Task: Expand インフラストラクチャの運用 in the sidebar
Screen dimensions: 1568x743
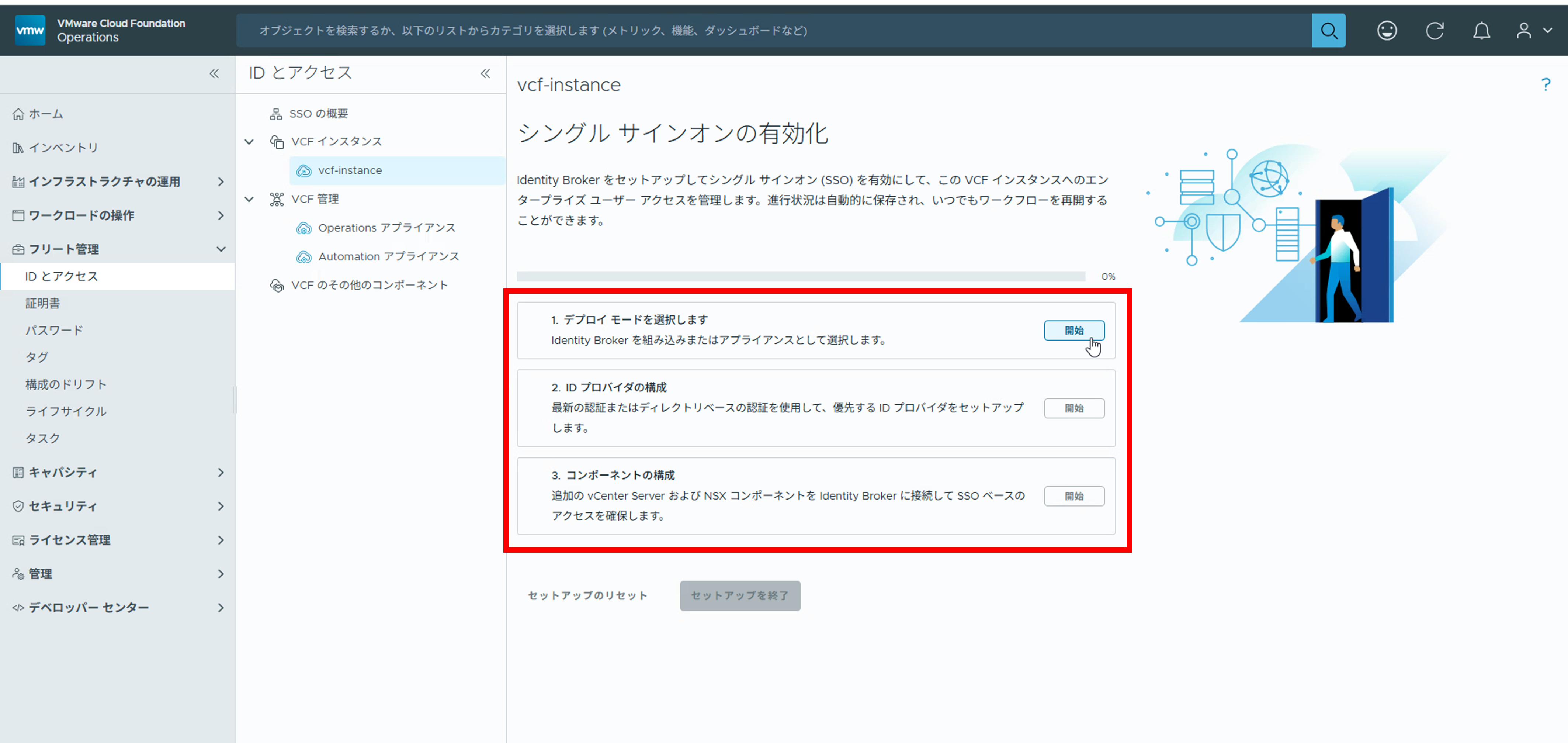Action: click(x=221, y=181)
